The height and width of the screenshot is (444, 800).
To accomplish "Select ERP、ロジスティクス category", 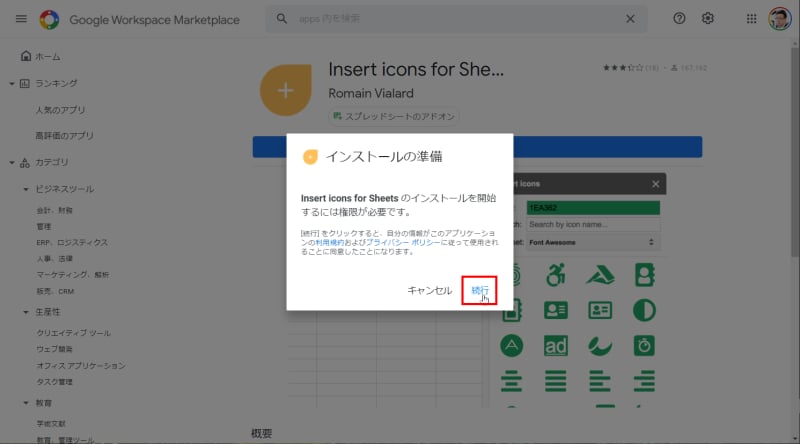I will pos(72,242).
